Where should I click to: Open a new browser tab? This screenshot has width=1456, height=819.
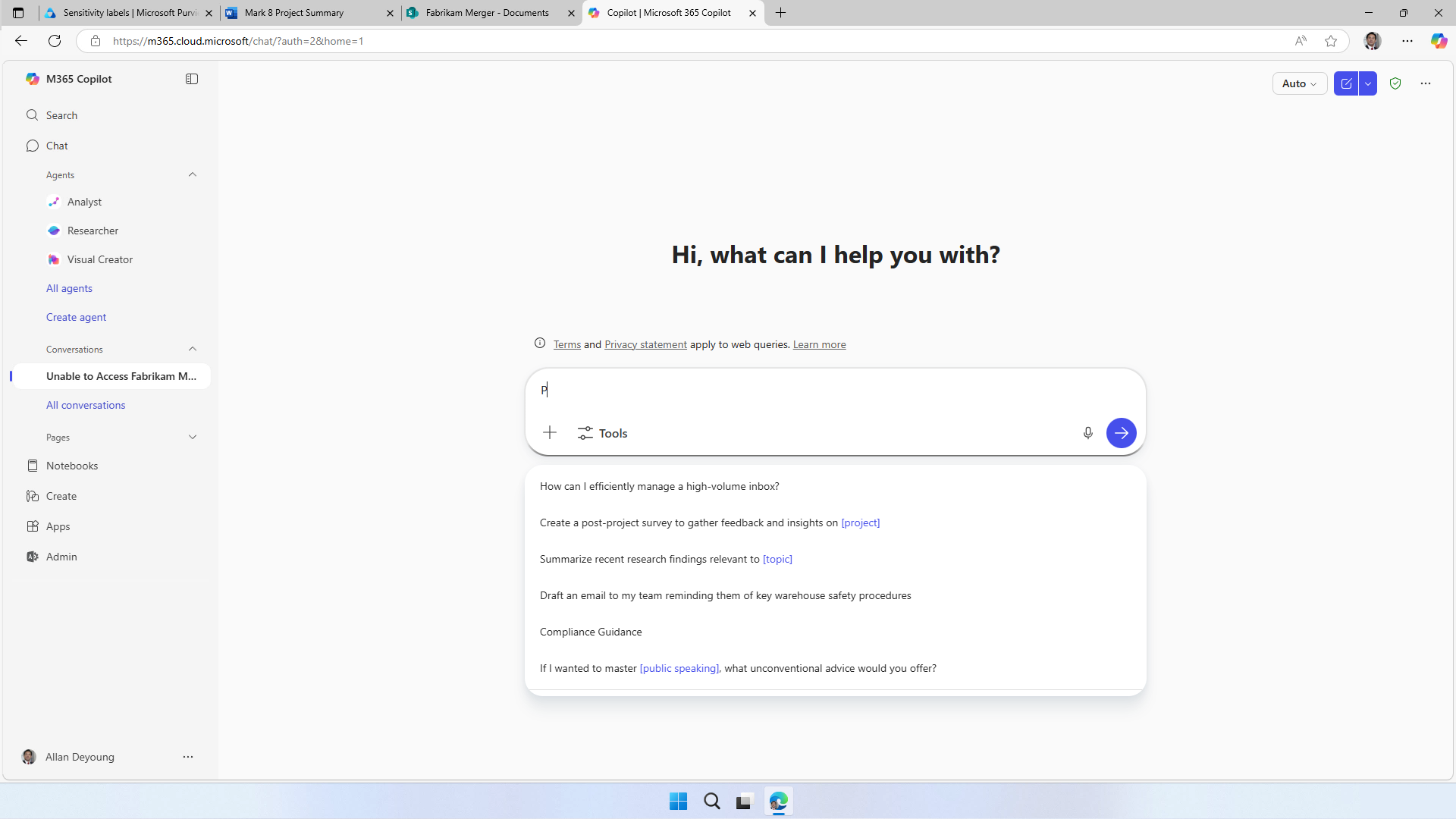pos(780,13)
